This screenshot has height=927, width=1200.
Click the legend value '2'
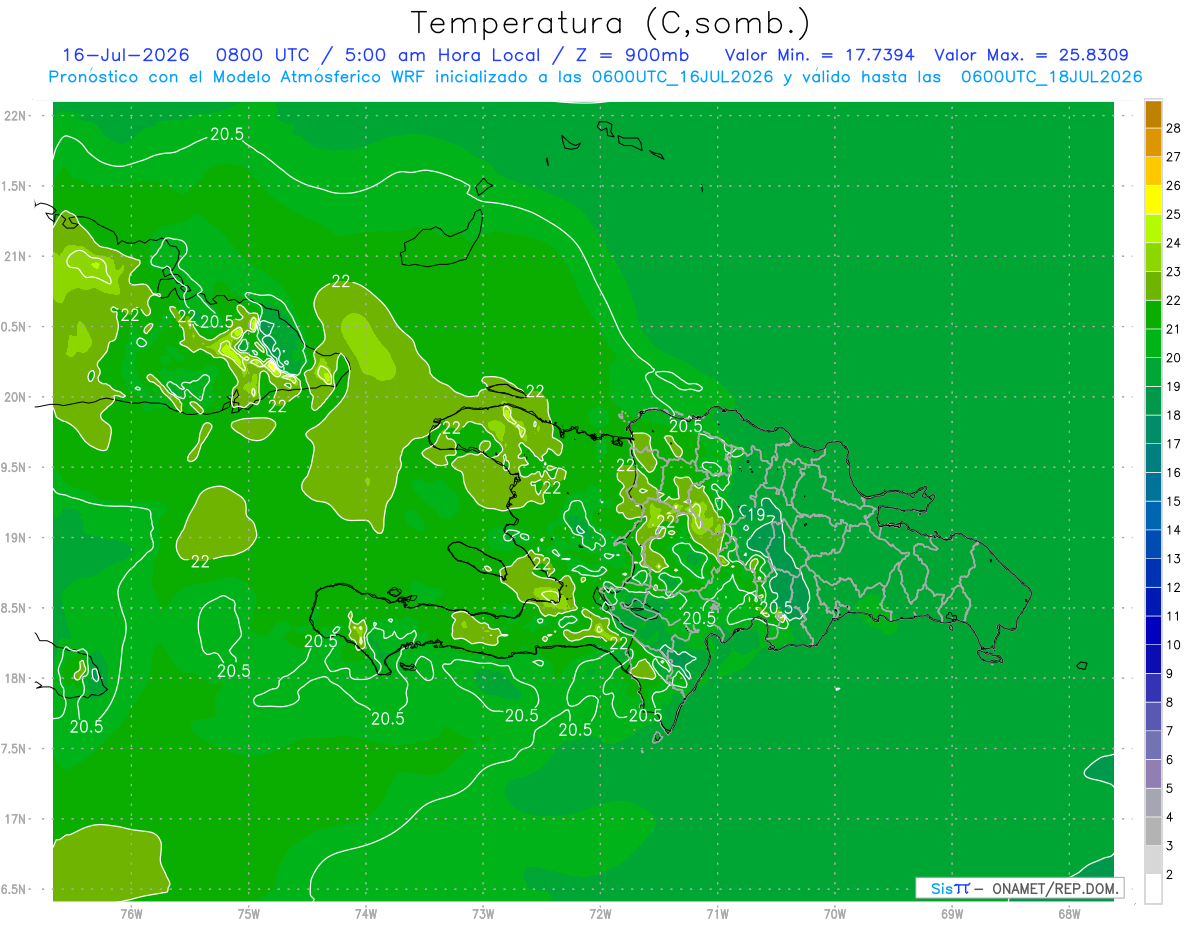[x=1170, y=875]
